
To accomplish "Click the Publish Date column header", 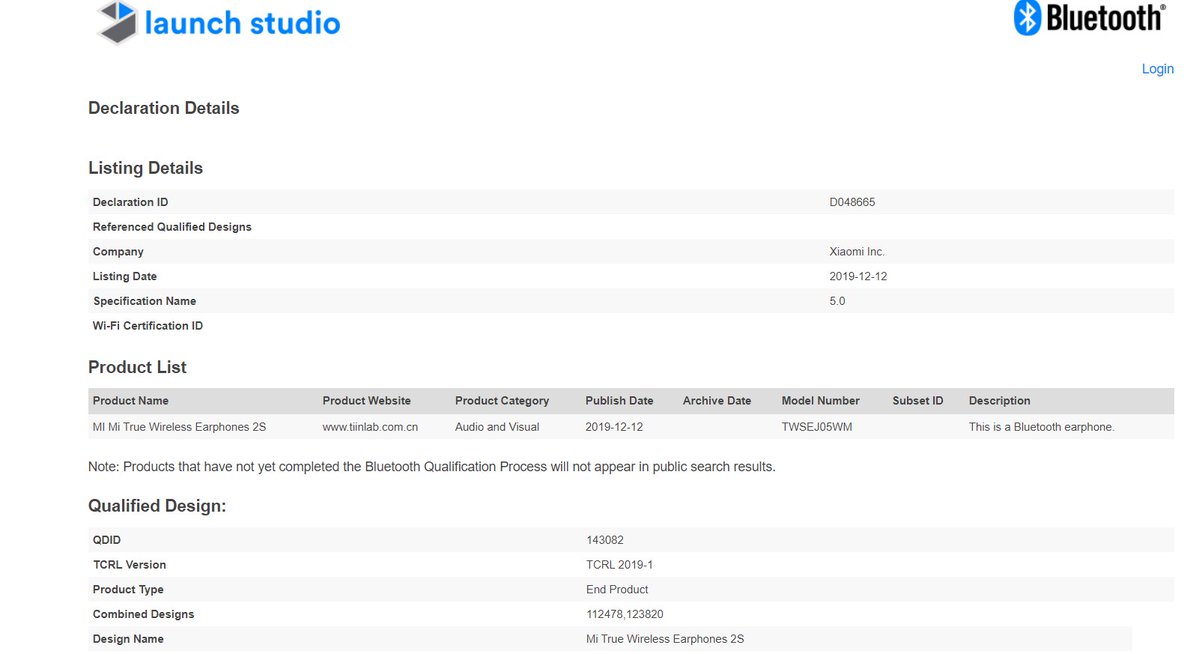I will coord(619,401).
